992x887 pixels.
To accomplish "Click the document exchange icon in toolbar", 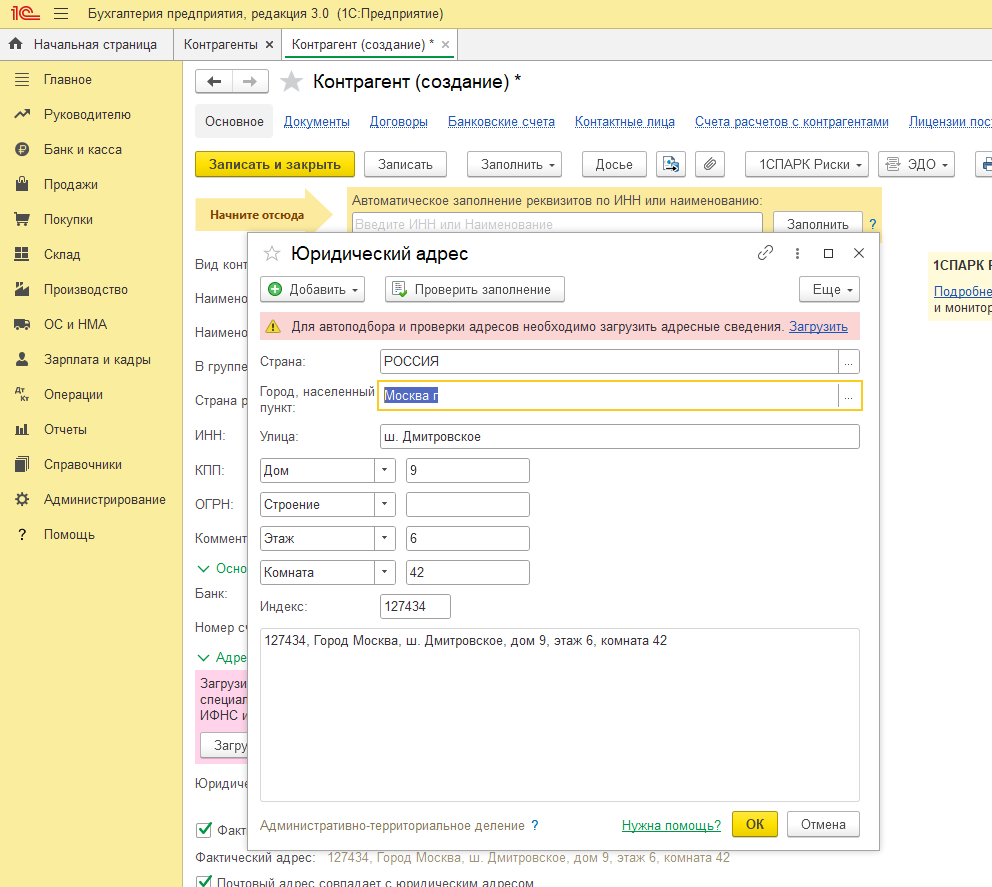I will [x=671, y=164].
